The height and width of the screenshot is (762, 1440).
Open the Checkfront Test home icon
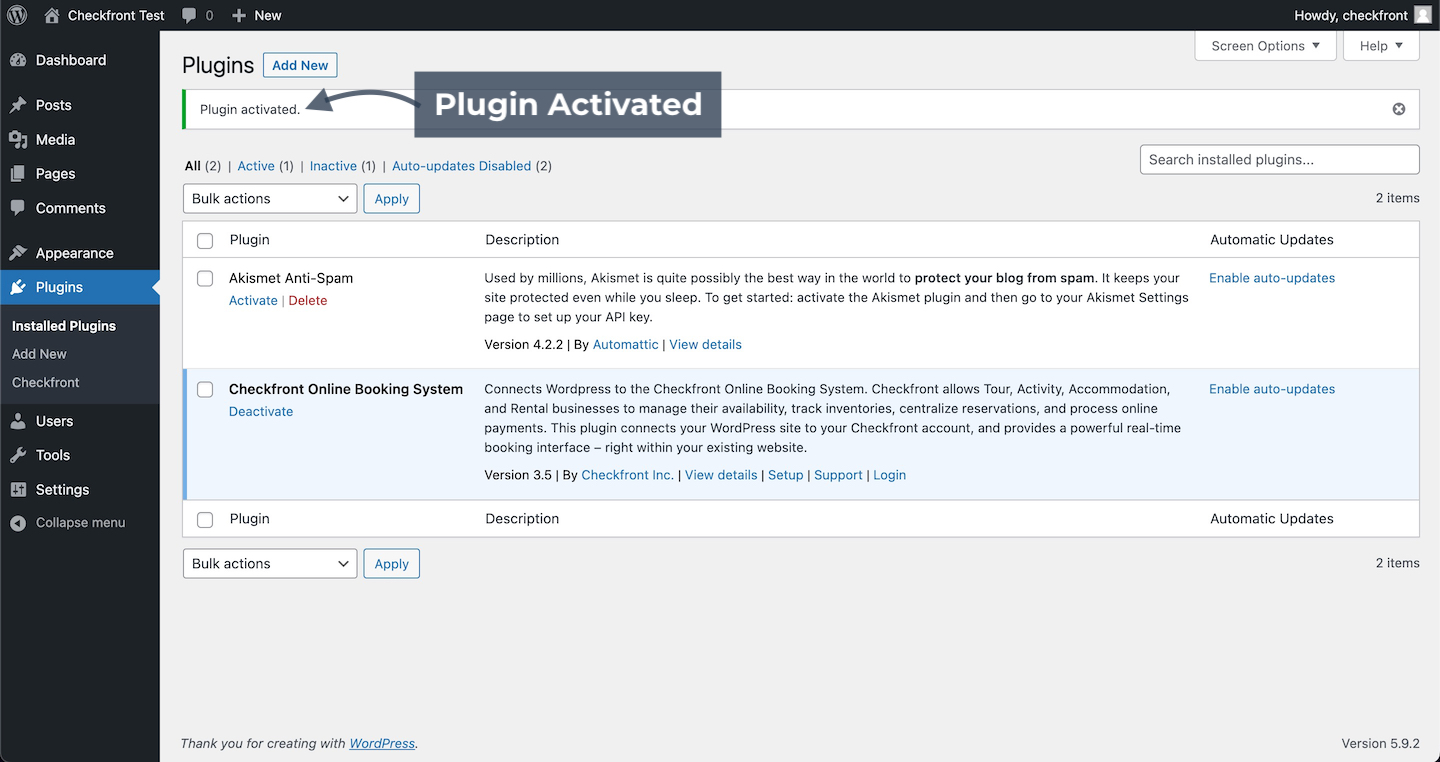[x=52, y=15]
